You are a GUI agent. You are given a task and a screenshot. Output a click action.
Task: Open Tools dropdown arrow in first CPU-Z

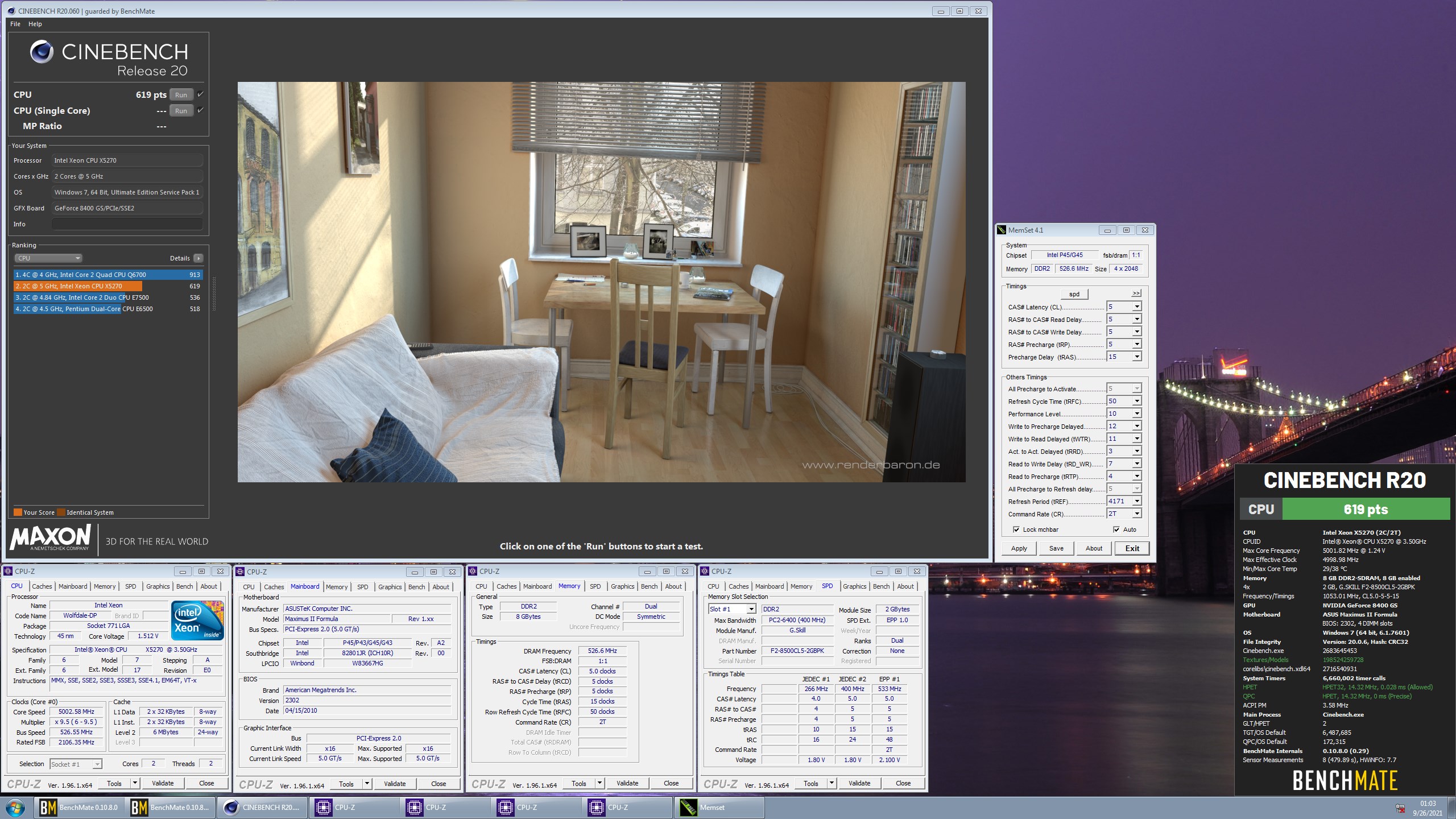point(135,783)
